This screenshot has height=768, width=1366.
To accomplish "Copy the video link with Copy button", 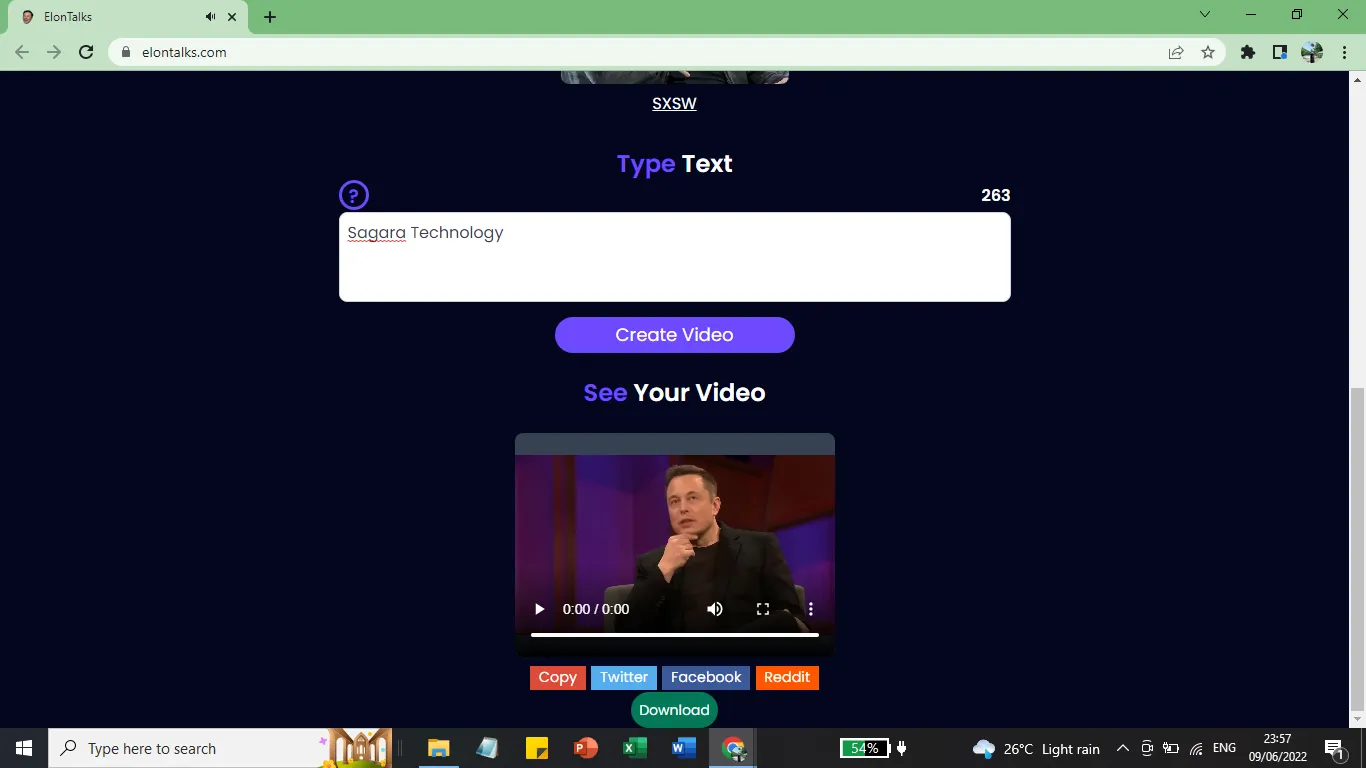I will [557, 678].
